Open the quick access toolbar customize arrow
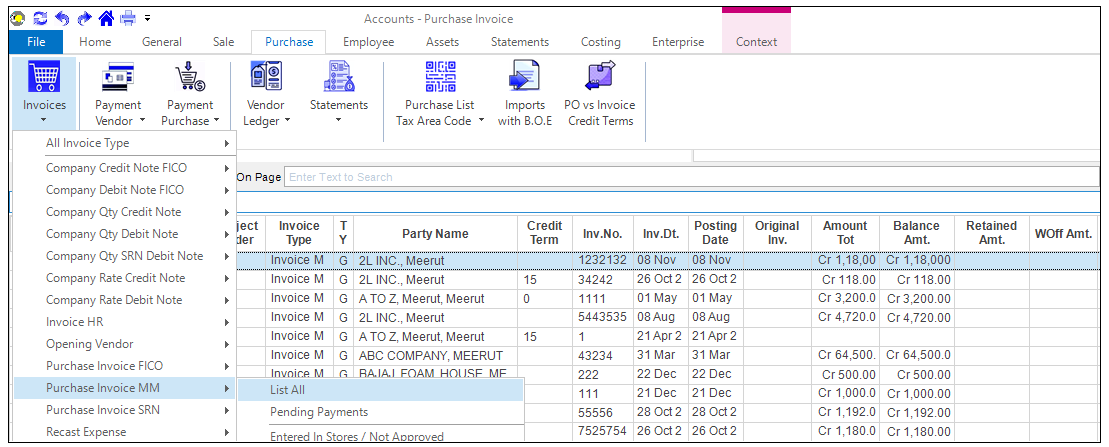This screenshot has height=447, width=1109. tap(148, 17)
